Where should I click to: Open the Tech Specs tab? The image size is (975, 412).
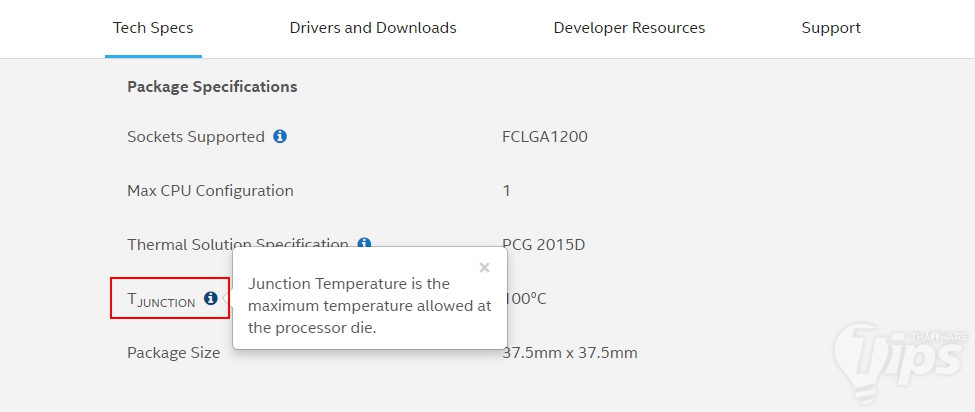(153, 28)
